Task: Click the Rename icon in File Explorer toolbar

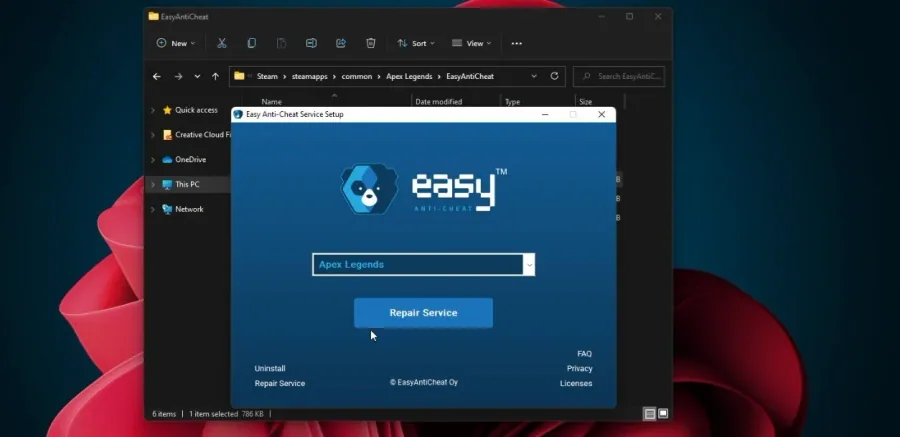Action: tap(311, 43)
